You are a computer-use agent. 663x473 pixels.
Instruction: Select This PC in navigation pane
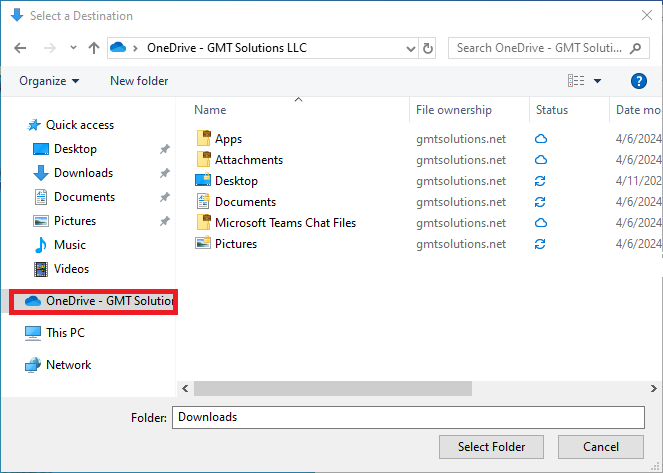(x=65, y=333)
